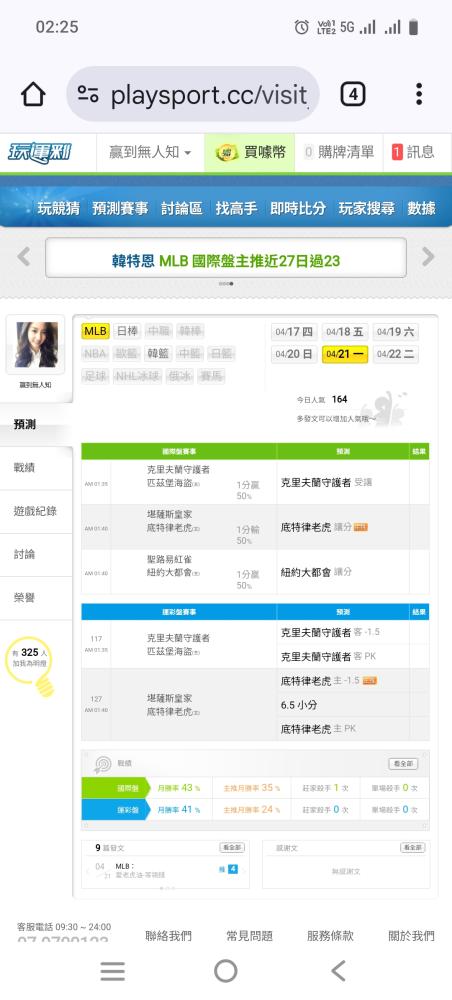This screenshot has width=452, height=1000.
Task: Open the tab switcher showing 4 tabs
Action: point(353,94)
